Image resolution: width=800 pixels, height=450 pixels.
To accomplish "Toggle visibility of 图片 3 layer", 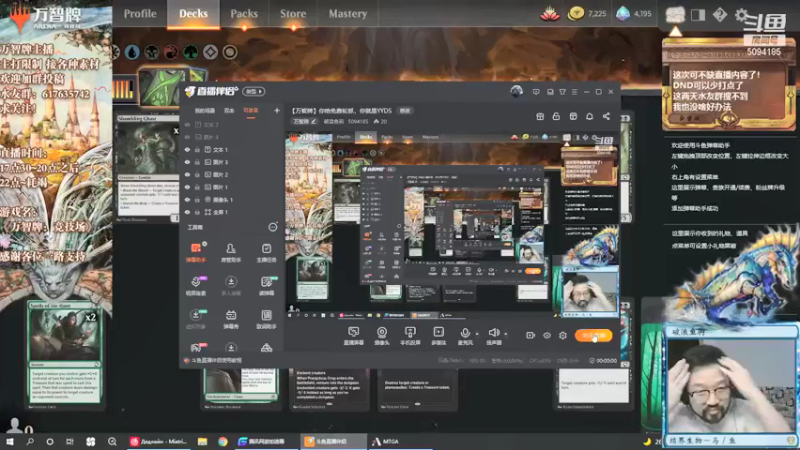I will tap(187, 162).
